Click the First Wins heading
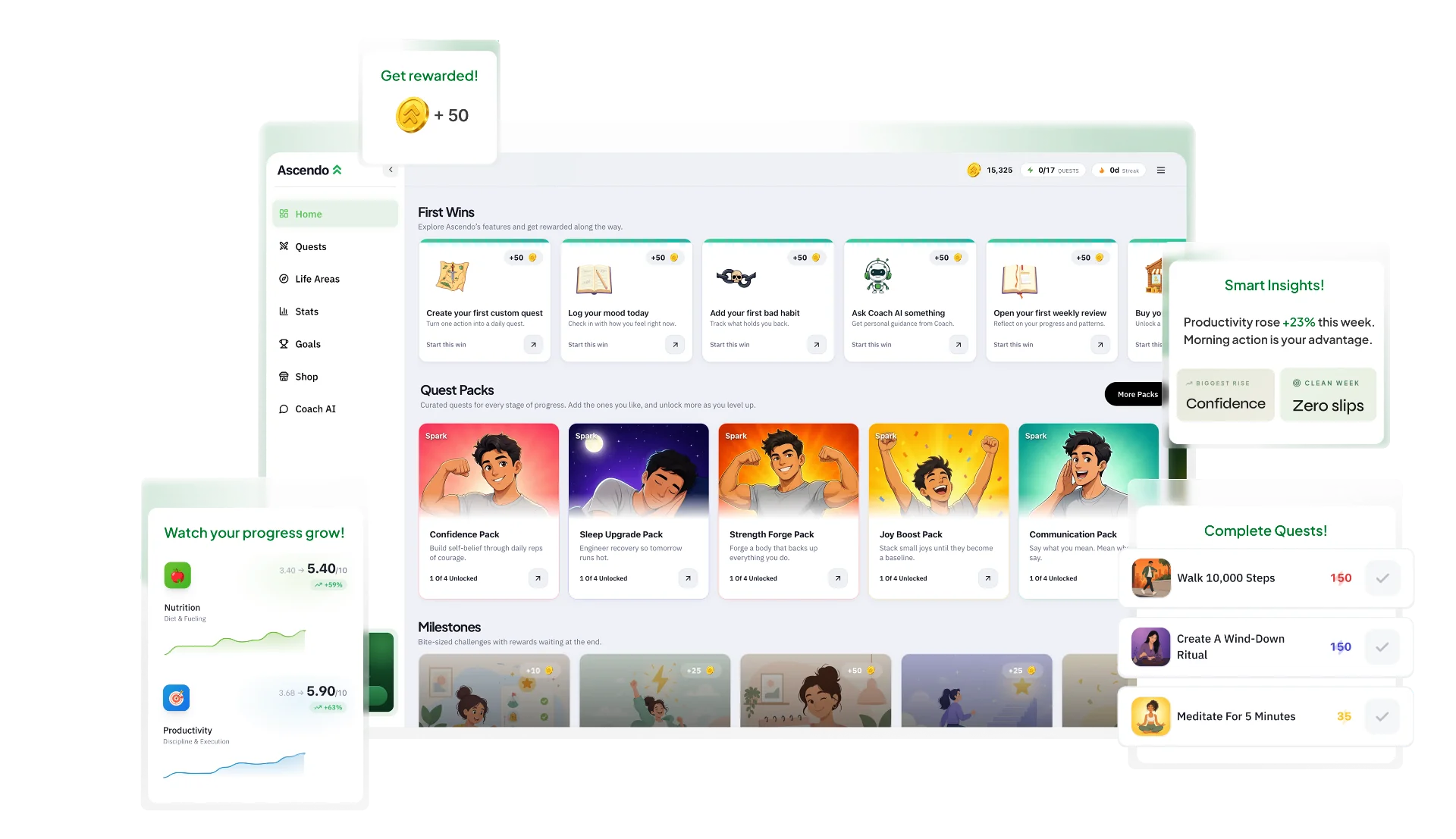This screenshot has width=1456, height=839. [446, 212]
